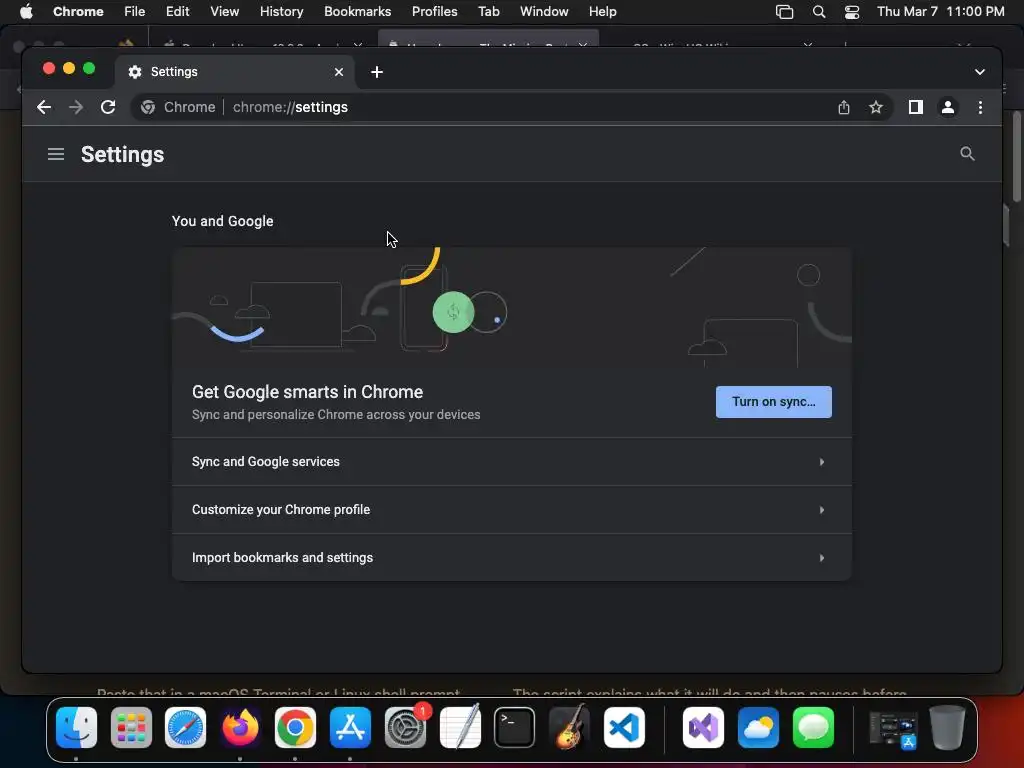Open the Help menu
Screen dimensions: 1024x768
pyautogui.click(x=602, y=12)
